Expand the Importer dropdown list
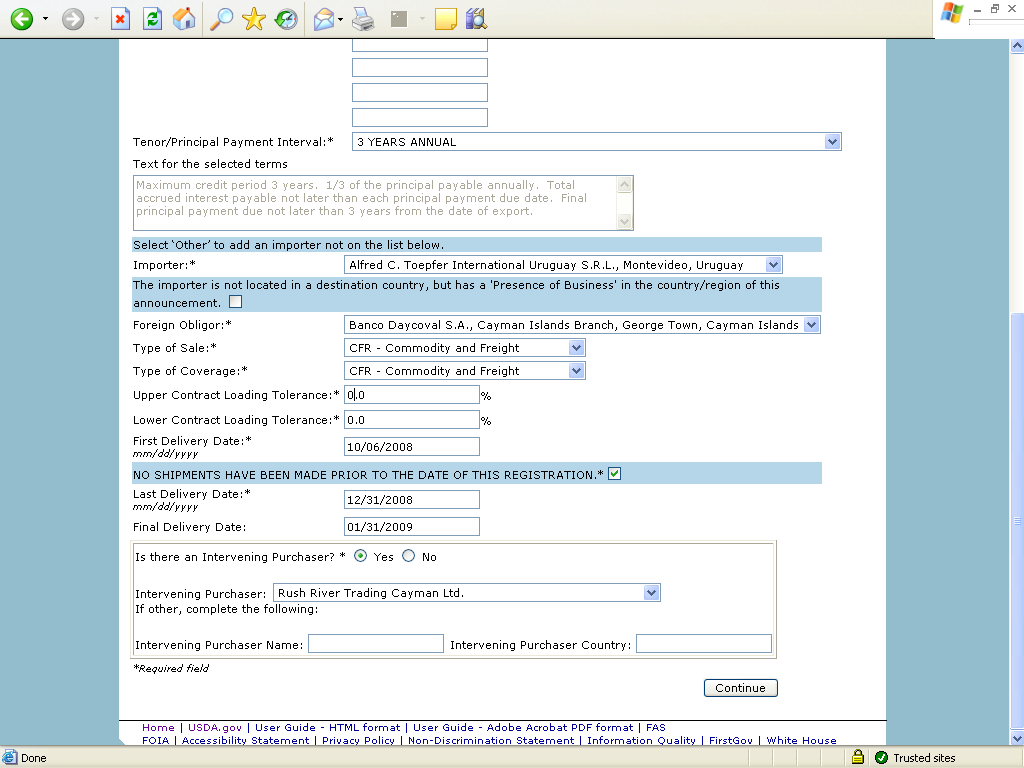The height and width of the screenshot is (768, 1024). coord(772,265)
